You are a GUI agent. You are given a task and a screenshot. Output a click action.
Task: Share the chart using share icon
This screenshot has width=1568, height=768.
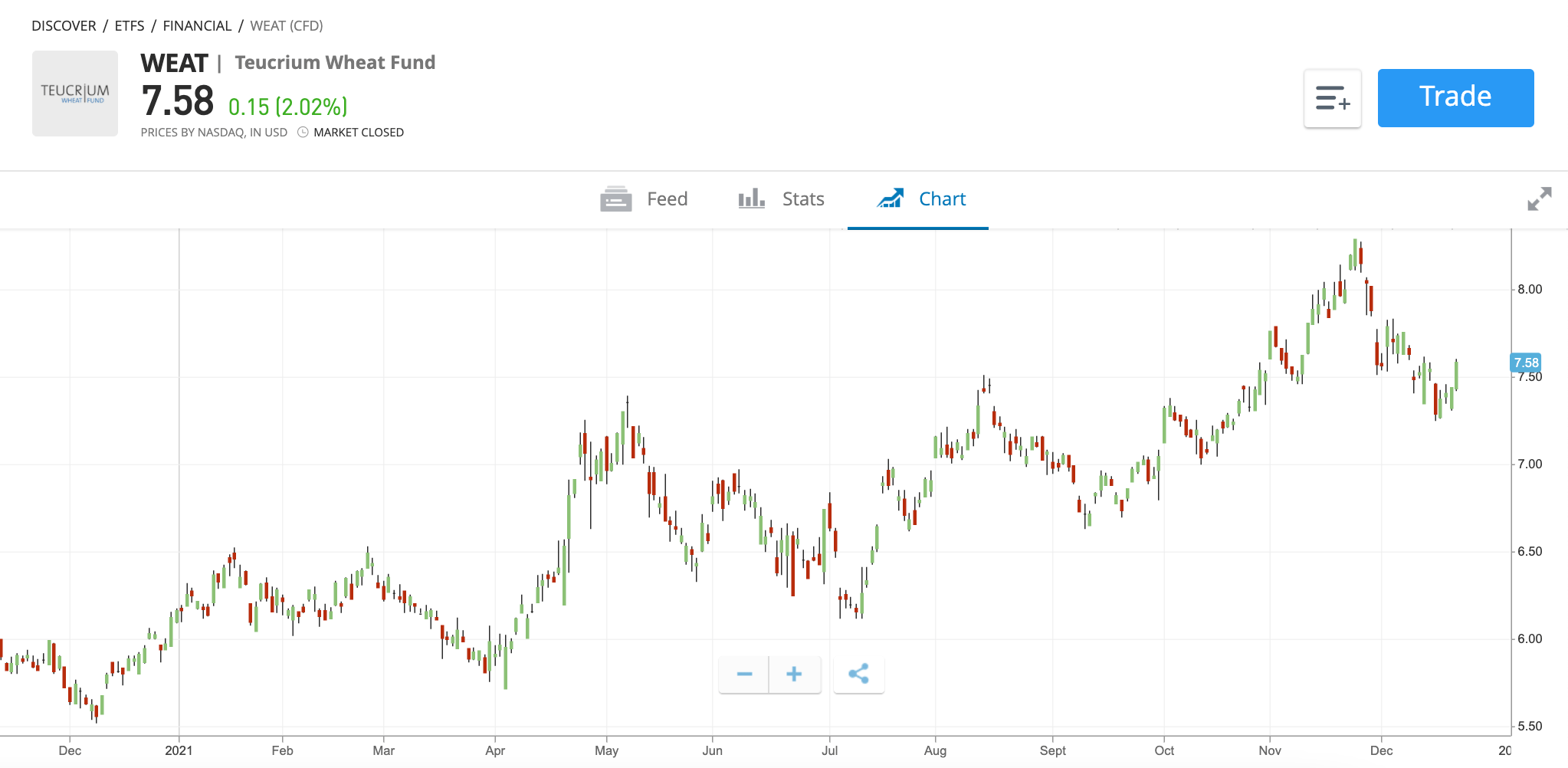tap(858, 674)
